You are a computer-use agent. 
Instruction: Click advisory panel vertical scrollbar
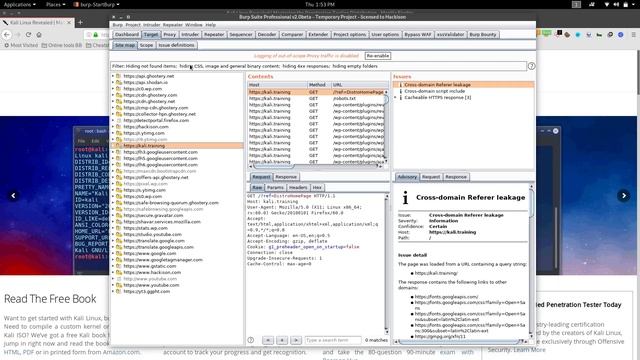click(x=531, y=261)
